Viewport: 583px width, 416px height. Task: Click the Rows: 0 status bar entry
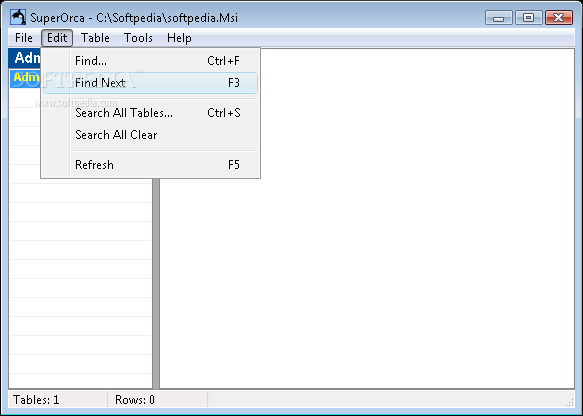(x=157, y=400)
